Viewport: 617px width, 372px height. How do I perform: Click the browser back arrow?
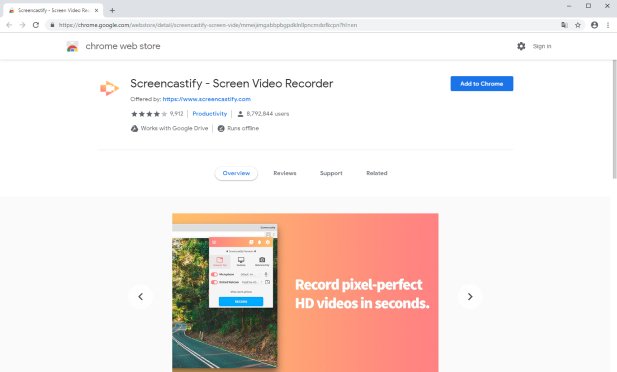(9, 25)
